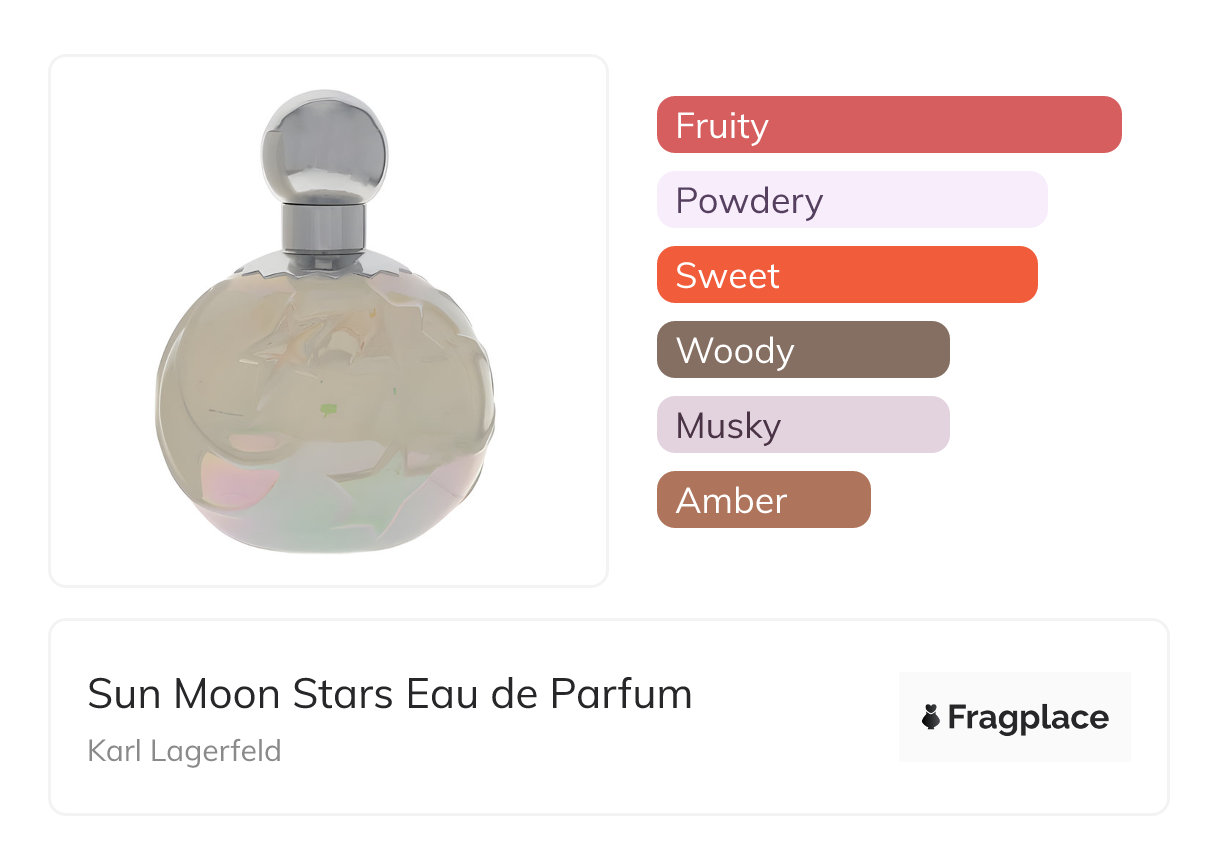The width and height of the screenshot is (1218, 864).
Task: Click the pale mauve Musky accord bar
Action: (x=802, y=425)
